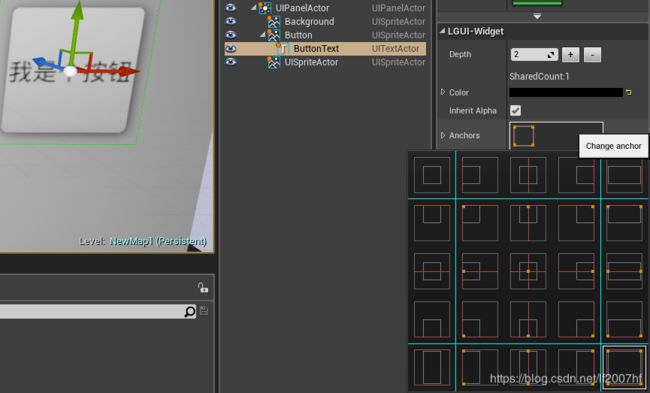Hide the ButtonText actor via eye icon

coord(230,49)
